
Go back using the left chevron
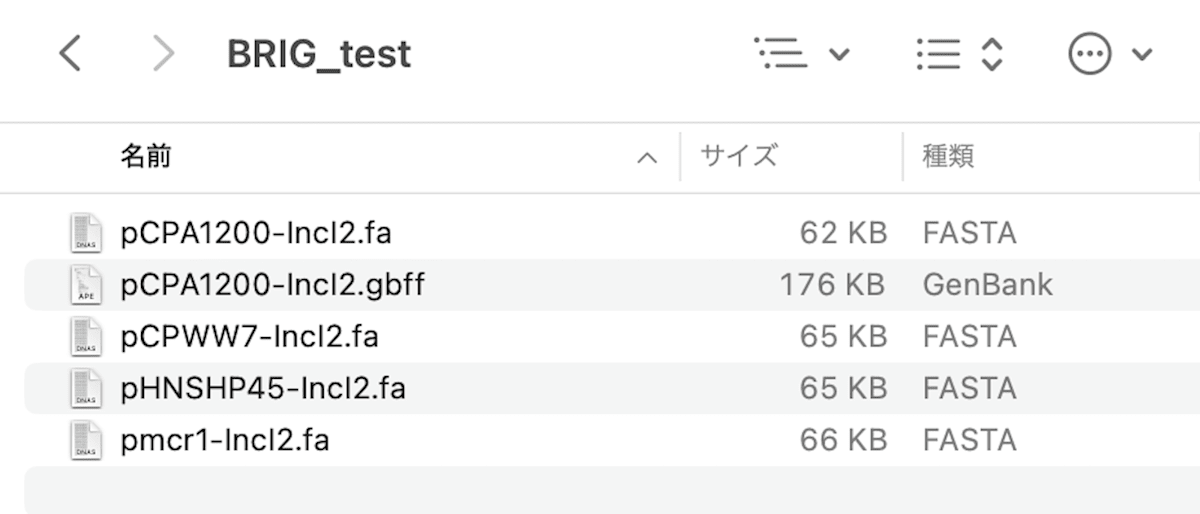(x=69, y=54)
